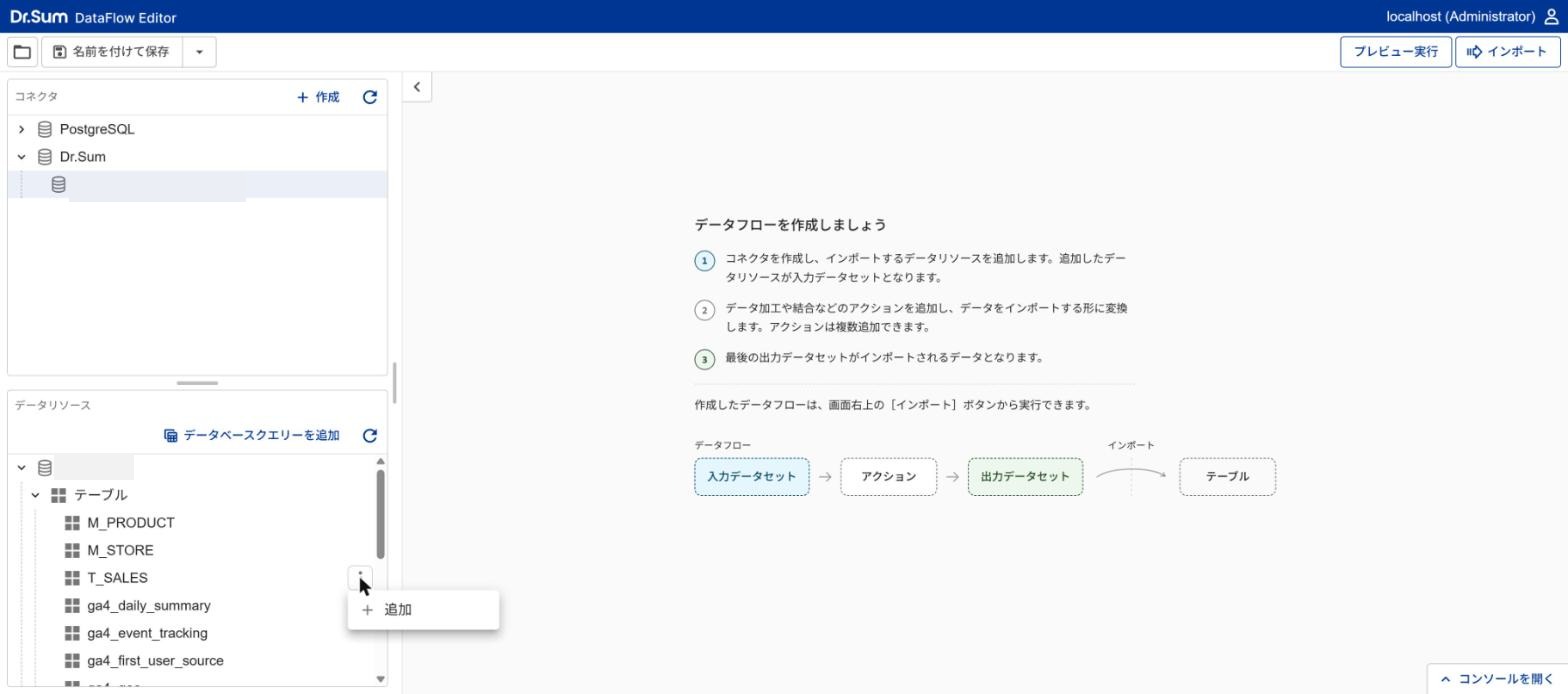1568x694 pixels.
Task: Create a new connector with 作成
Action: (318, 97)
